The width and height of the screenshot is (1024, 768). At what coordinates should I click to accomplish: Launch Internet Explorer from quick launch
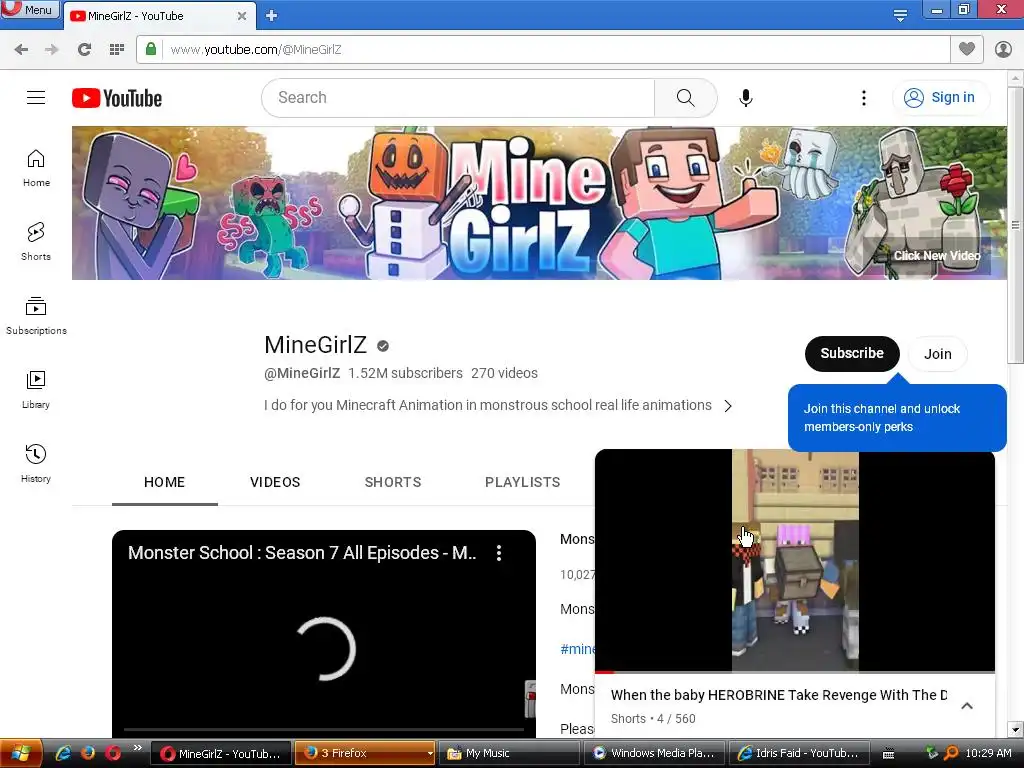pyautogui.click(x=63, y=753)
